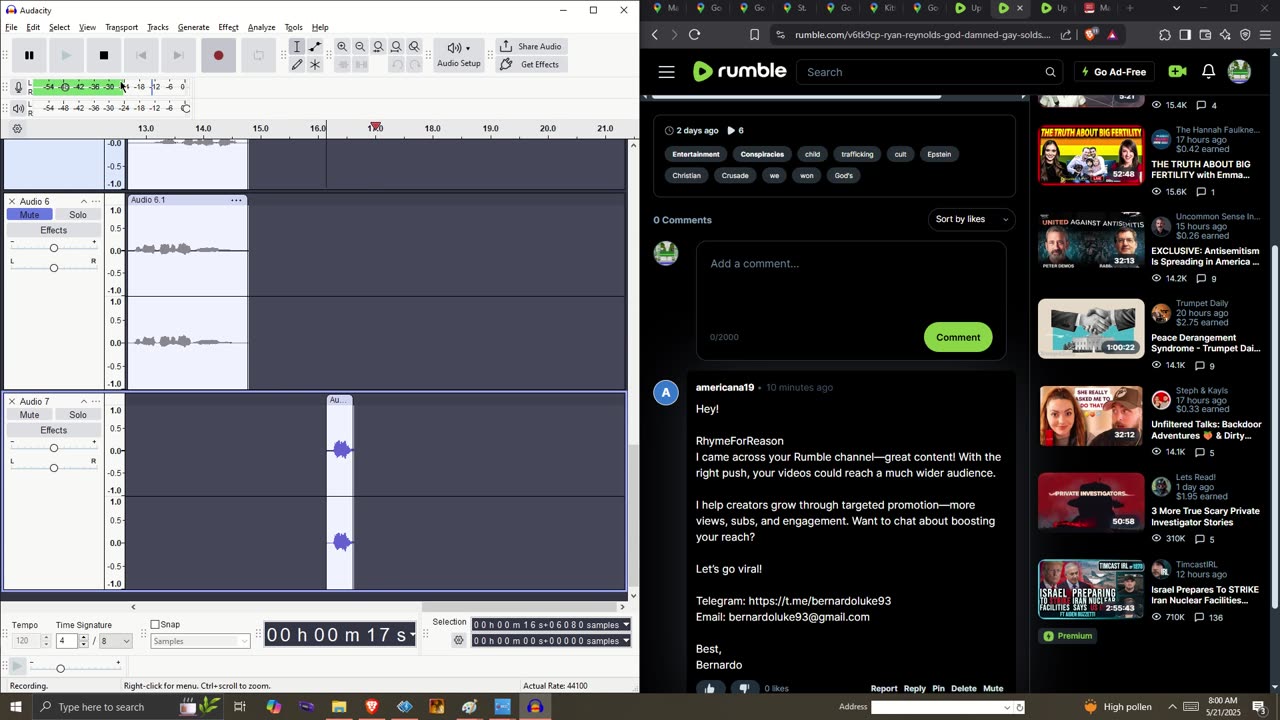Image resolution: width=1280 pixels, height=720 pixels.
Task: Close the Audio 6 track
Action: (x=12, y=201)
